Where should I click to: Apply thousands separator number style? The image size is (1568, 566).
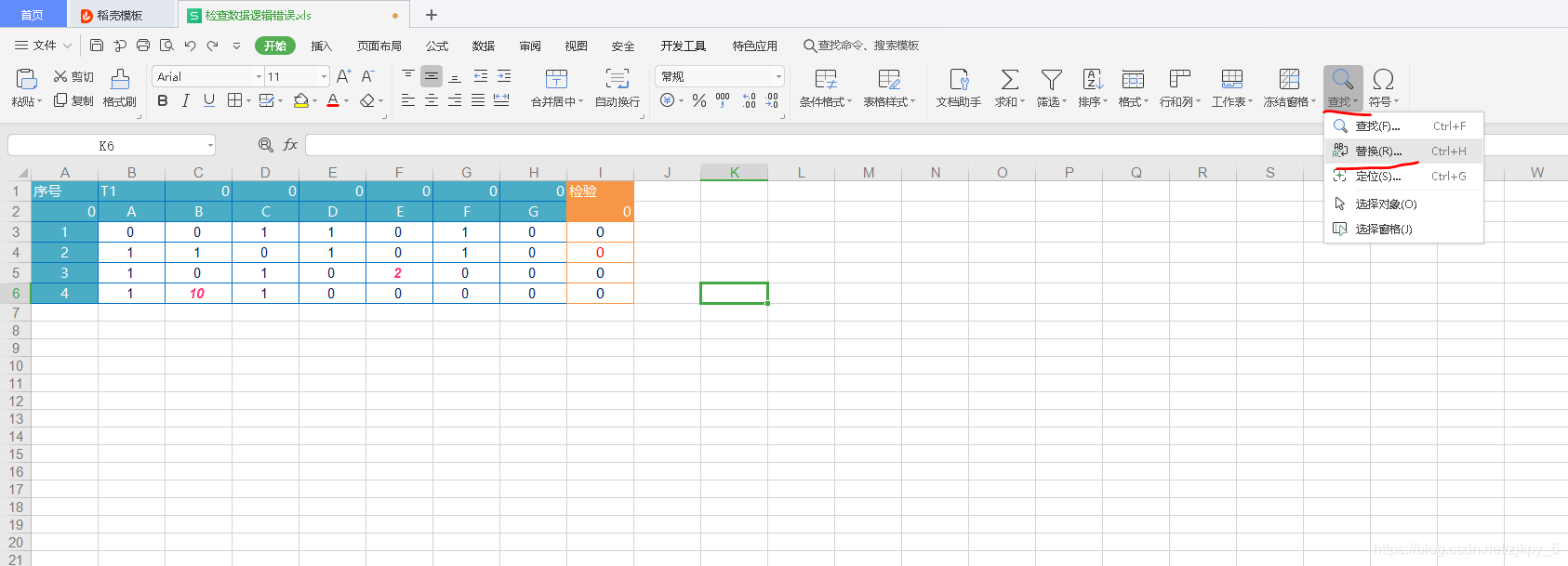pos(723,100)
